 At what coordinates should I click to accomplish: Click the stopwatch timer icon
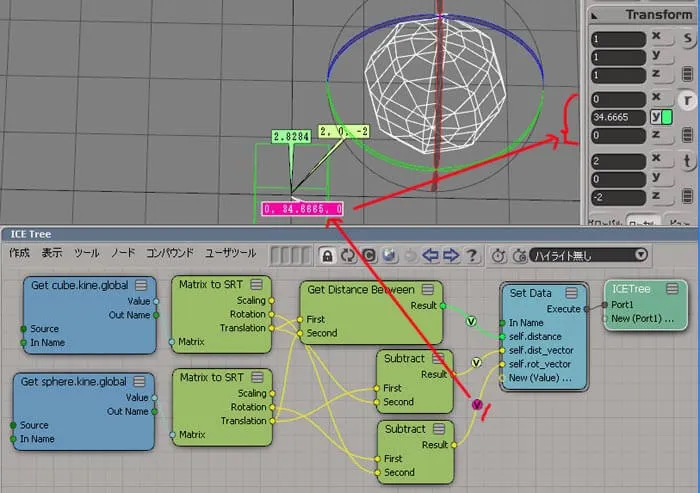click(498, 255)
